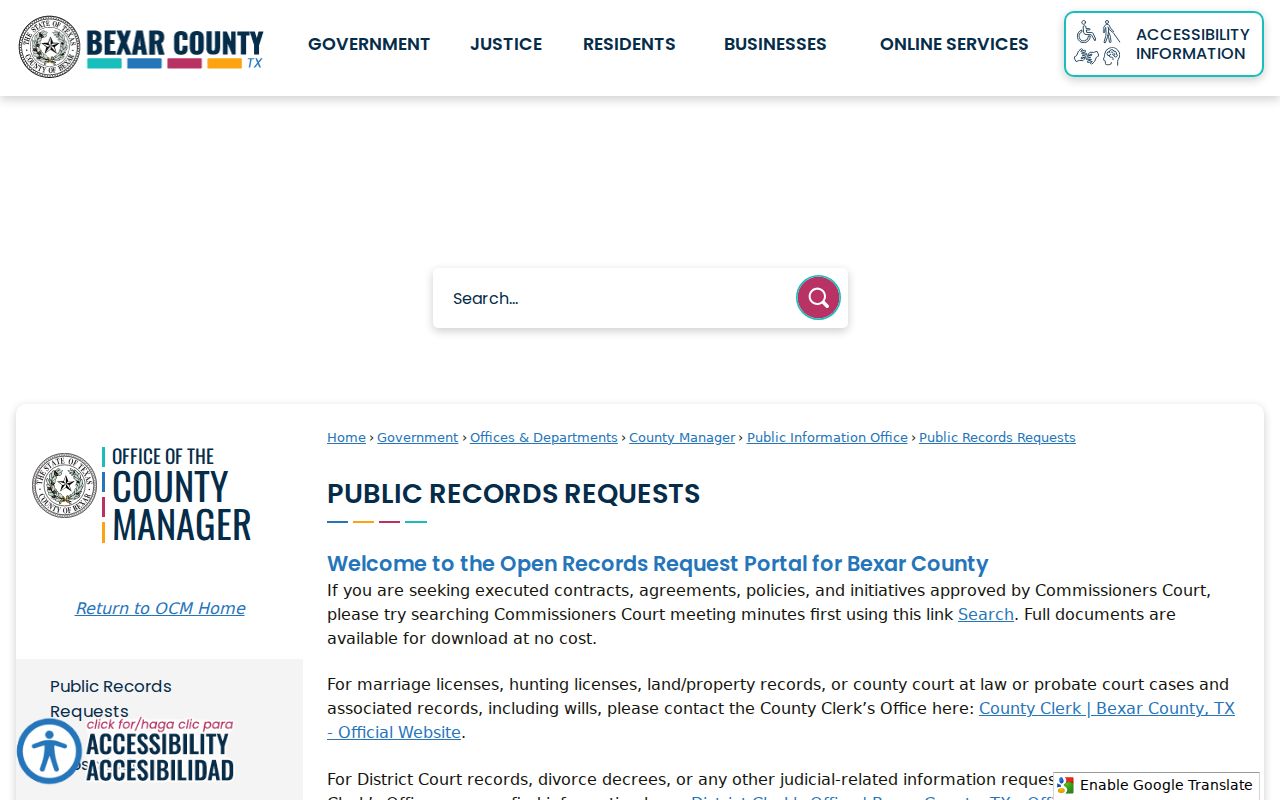Image resolution: width=1280 pixels, height=800 pixels.
Task: Open the accessibility widget person icon
Action: point(49,751)
